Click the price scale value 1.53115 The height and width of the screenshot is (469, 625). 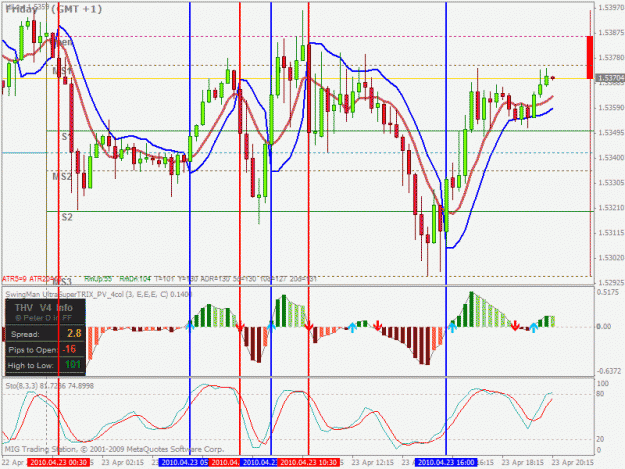[x=610, y=233]
